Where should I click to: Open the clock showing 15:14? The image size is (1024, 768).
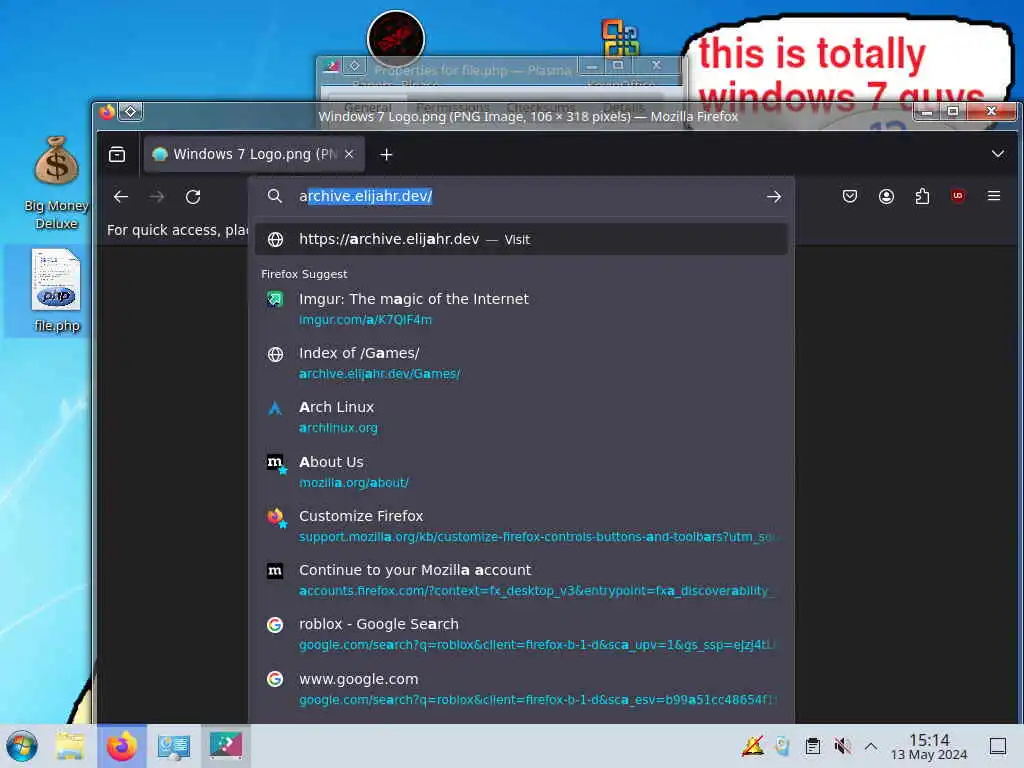click(x=929, y=746)
